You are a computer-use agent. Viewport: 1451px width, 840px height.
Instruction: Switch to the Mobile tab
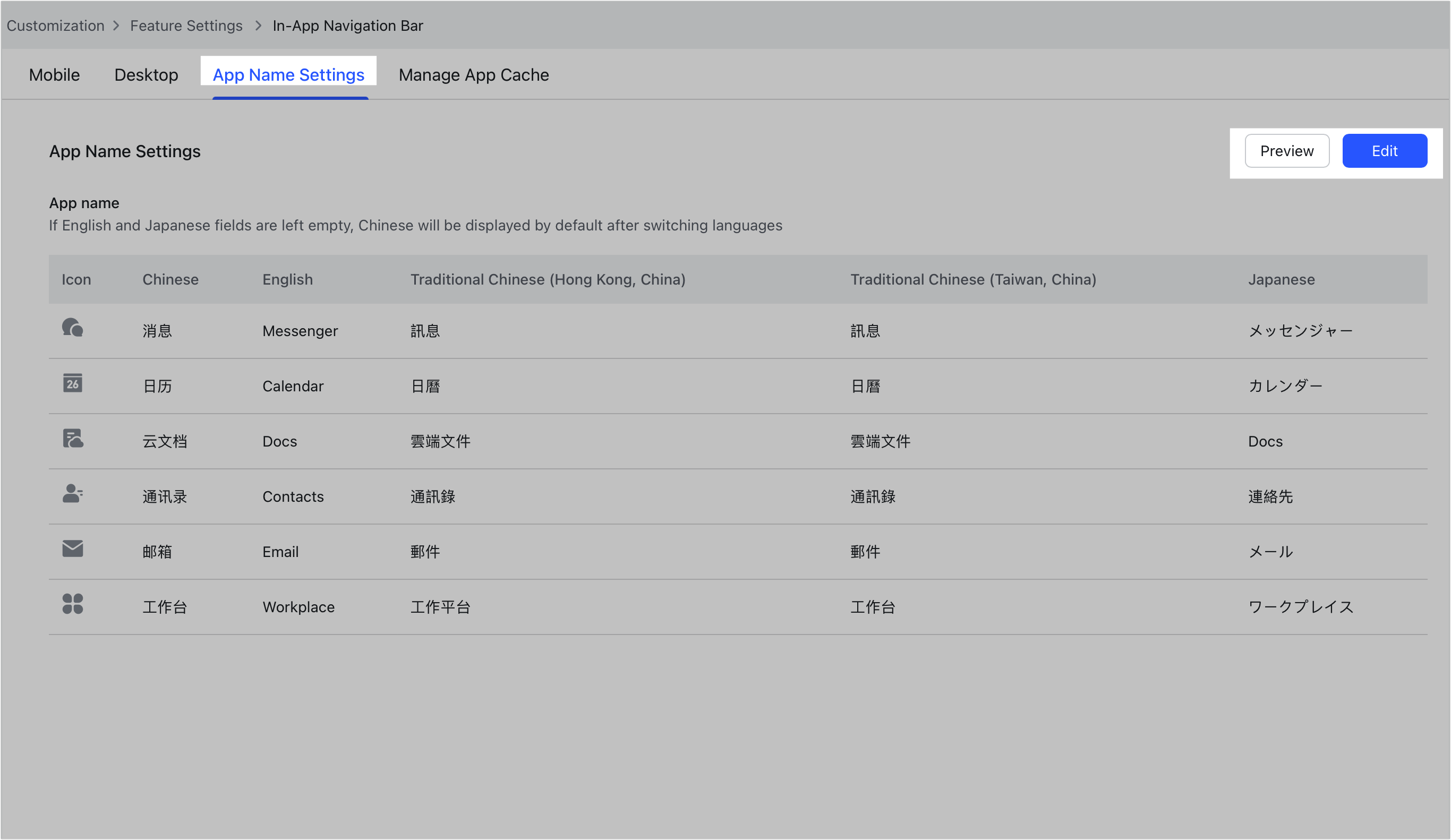point(54,75)
